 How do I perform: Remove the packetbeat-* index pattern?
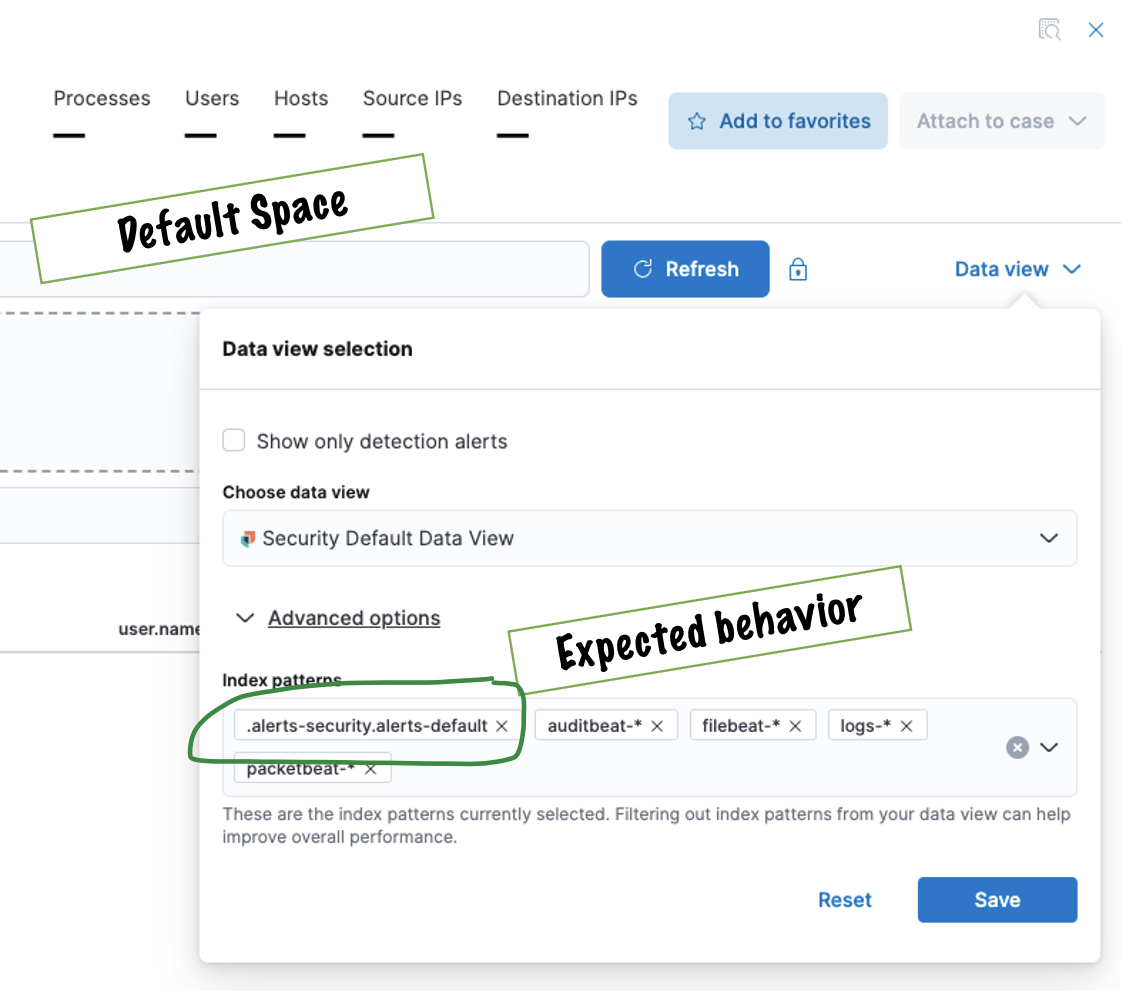[369, 768]
